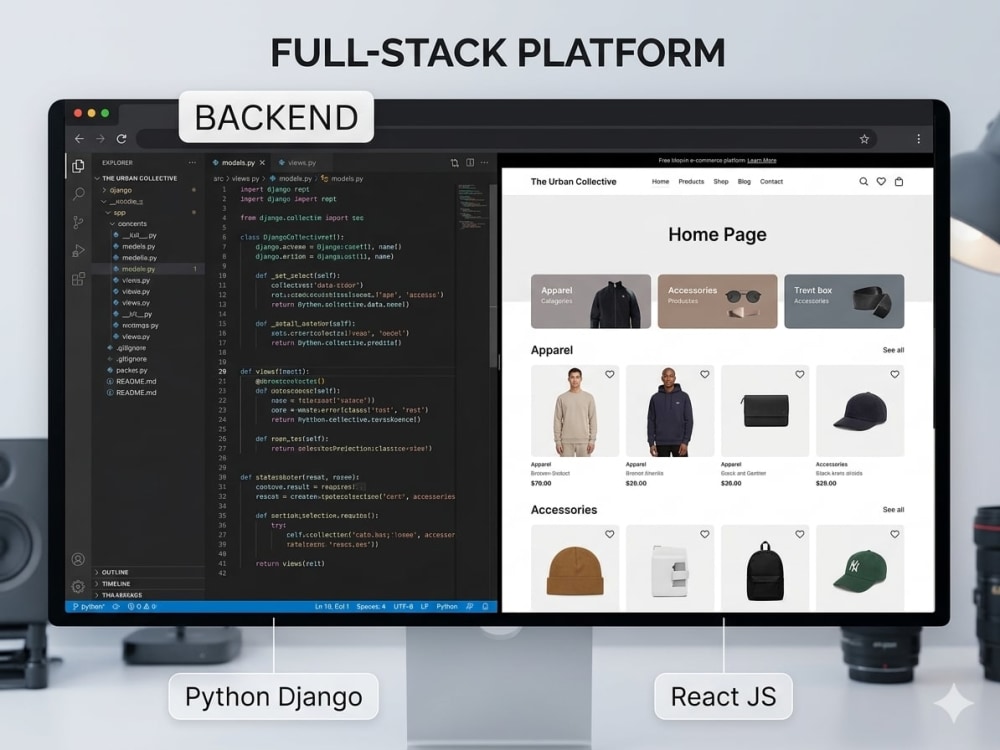Screen dimensions: 1000x750
Task: Open Run and Debug icon in activity bar
Action: pos(78,251)
